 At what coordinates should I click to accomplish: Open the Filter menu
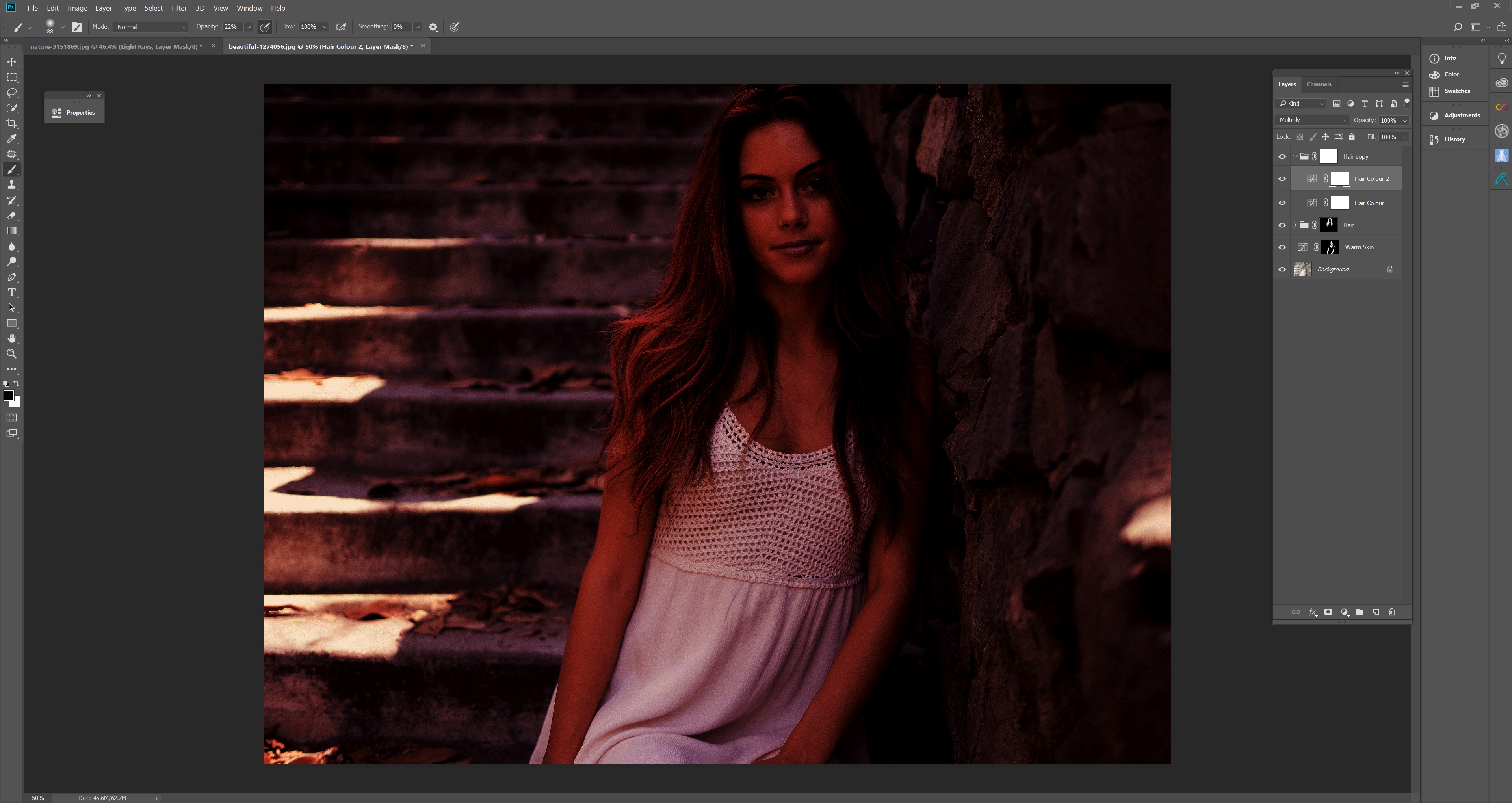pyautogui.click(x=179, y=7)
